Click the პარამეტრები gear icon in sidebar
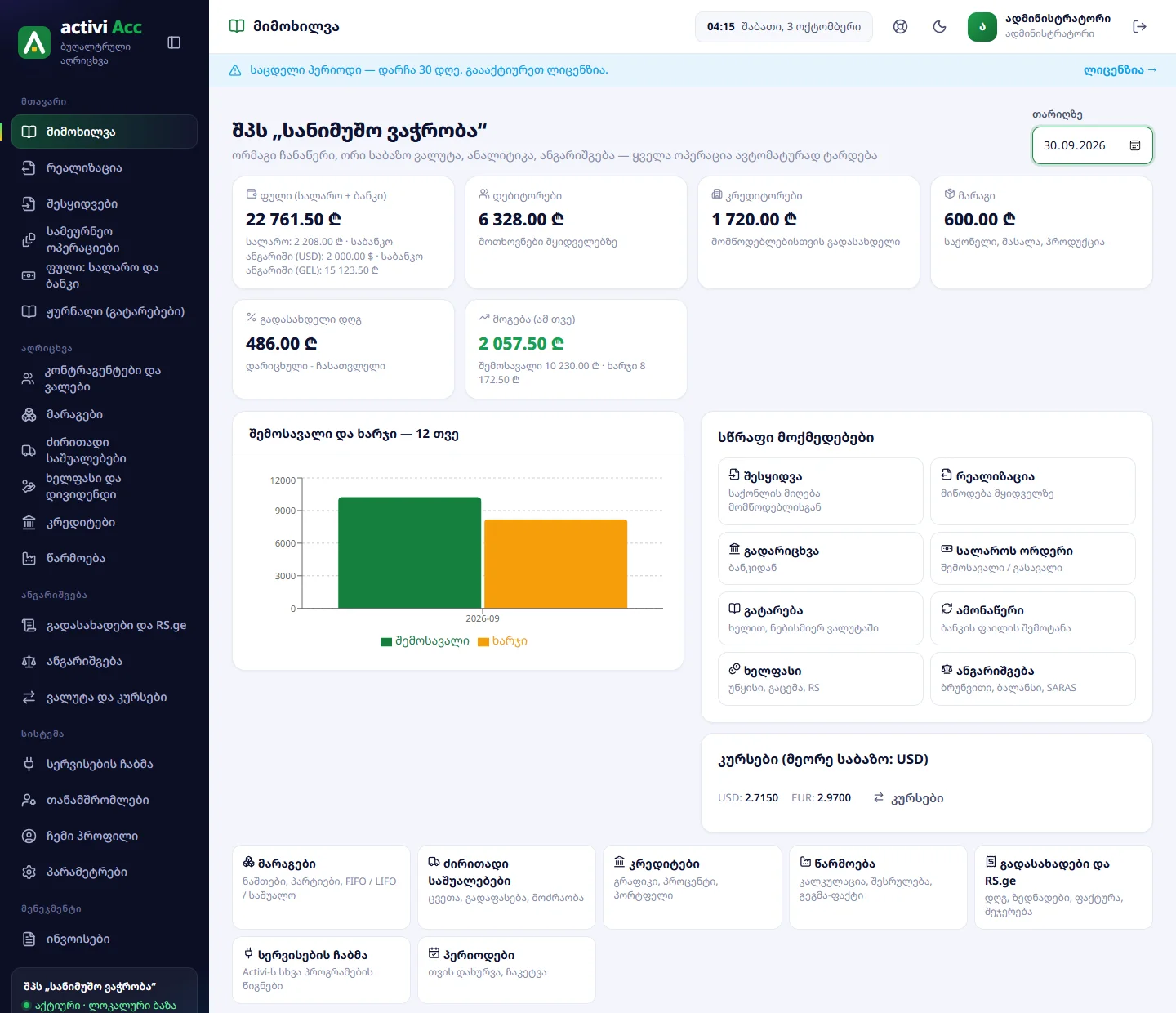 tap(29, 872)
